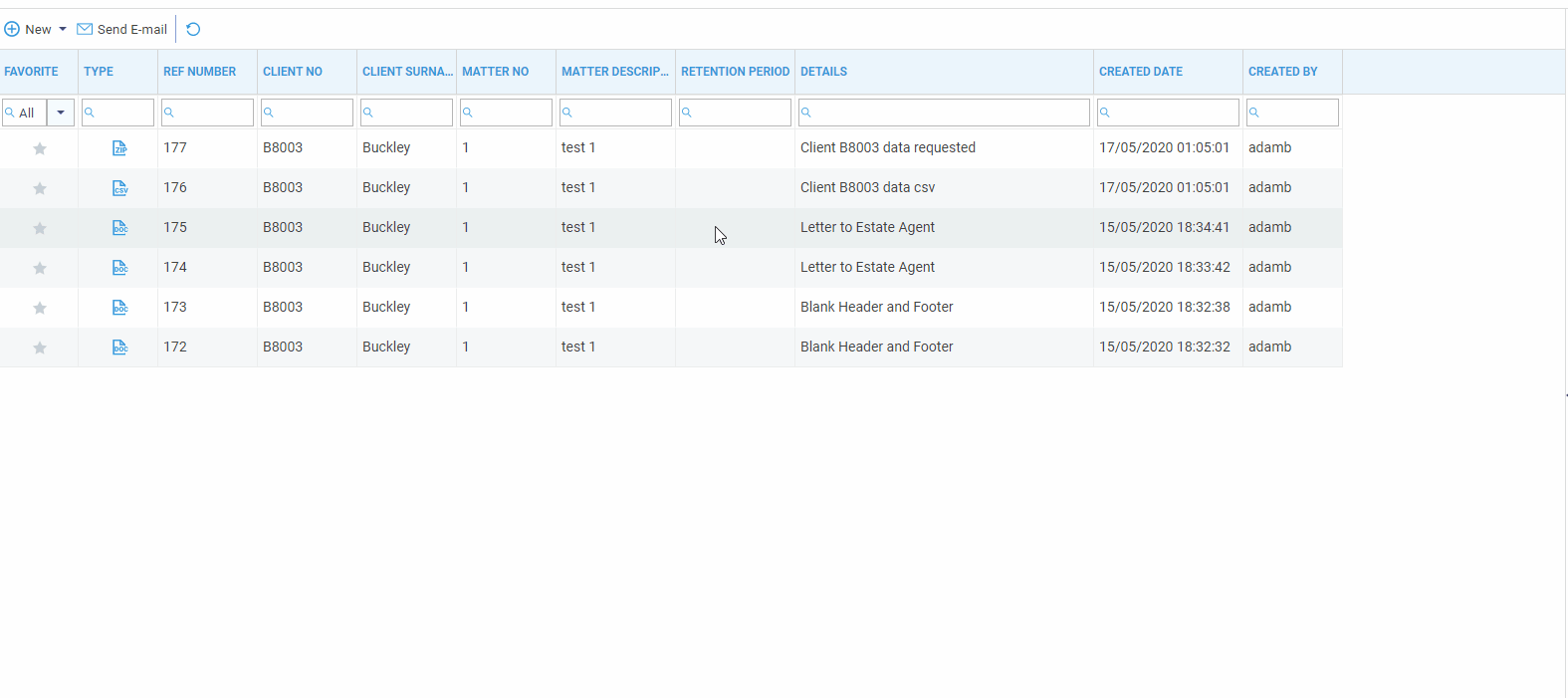The height and width of the screenshot is (698, 1568).
Task: Open the DOC icon for ref 174
Action: [x=119, y=268]
